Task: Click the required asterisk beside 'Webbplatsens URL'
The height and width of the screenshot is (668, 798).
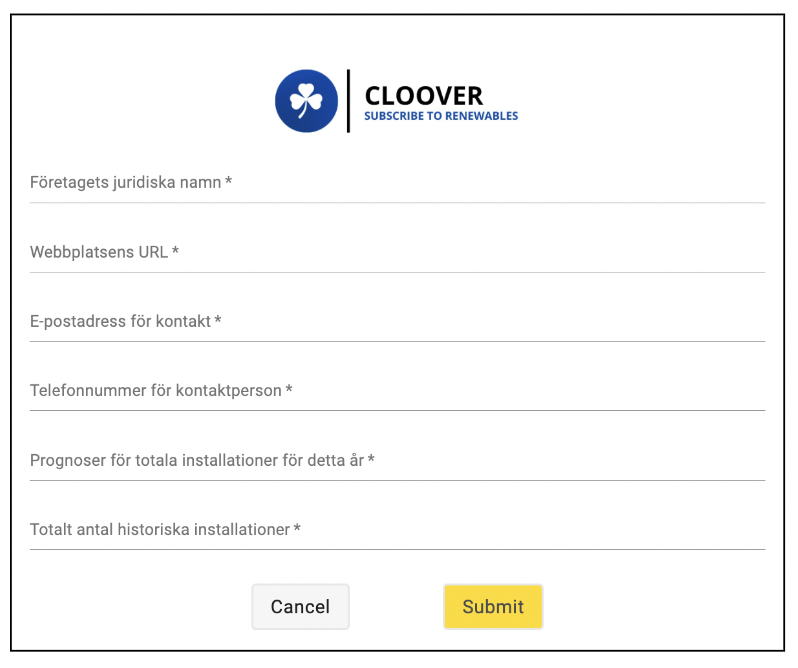Action: [x=175, y=249]
